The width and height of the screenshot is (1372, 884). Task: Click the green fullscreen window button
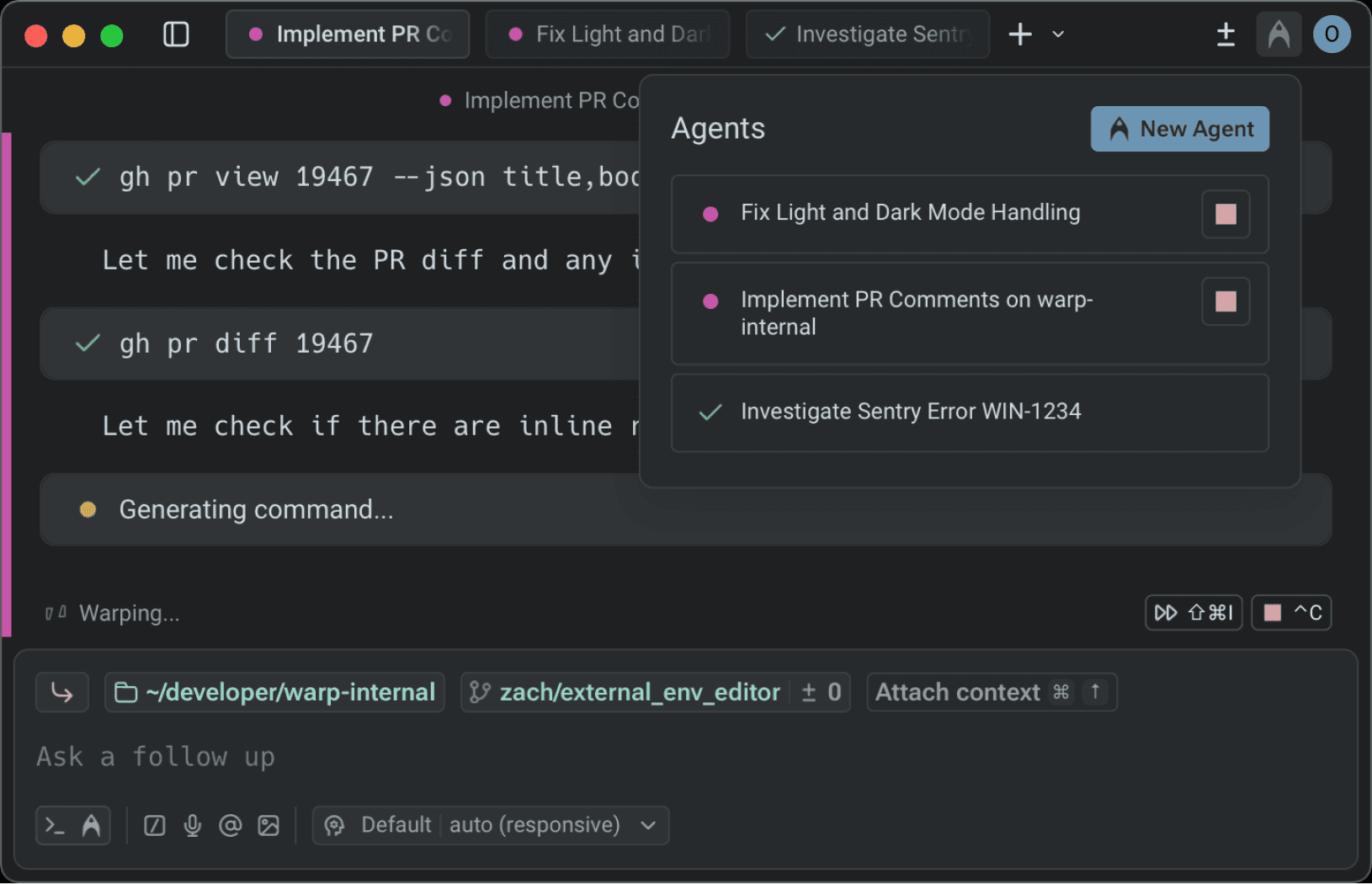point(111,36)
